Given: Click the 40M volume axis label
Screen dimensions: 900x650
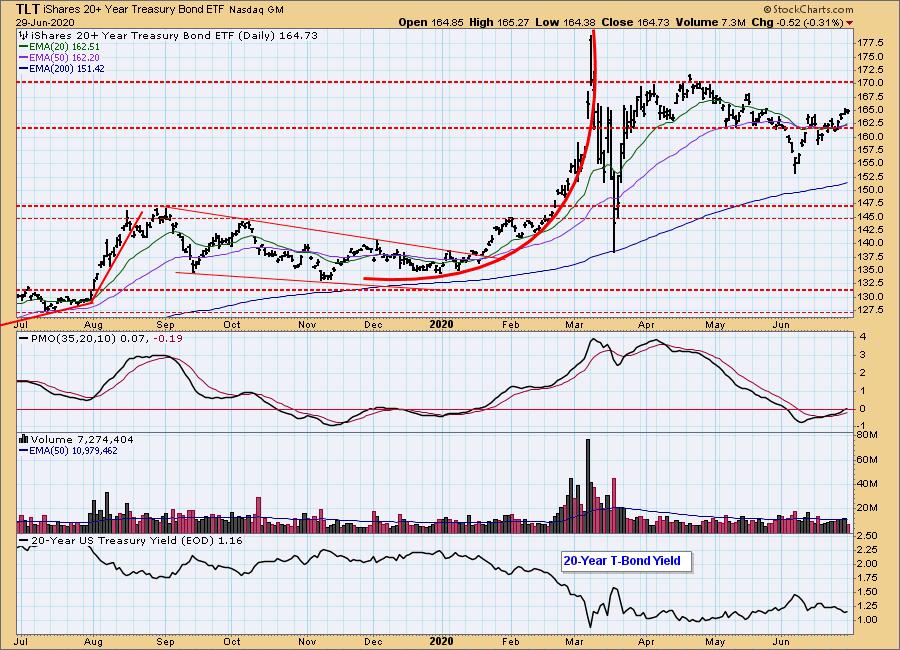Looking at the screenshot, I should 868,483.
